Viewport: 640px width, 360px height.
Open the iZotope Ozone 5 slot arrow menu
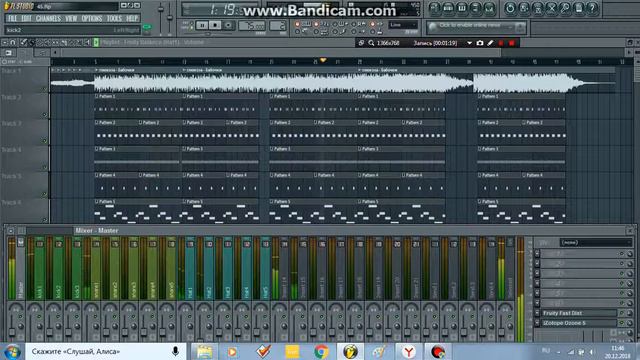[x=537, y=323]
